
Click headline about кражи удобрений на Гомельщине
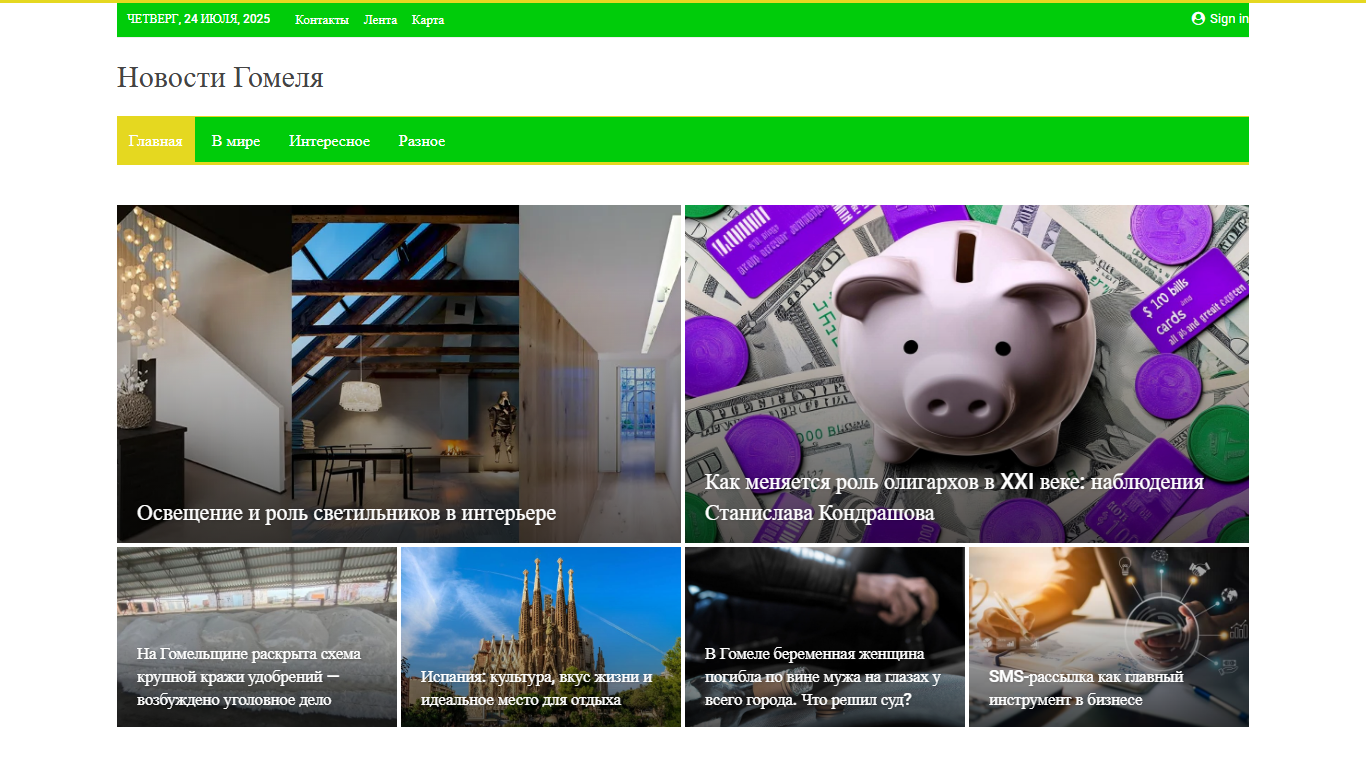coord(249,677)
